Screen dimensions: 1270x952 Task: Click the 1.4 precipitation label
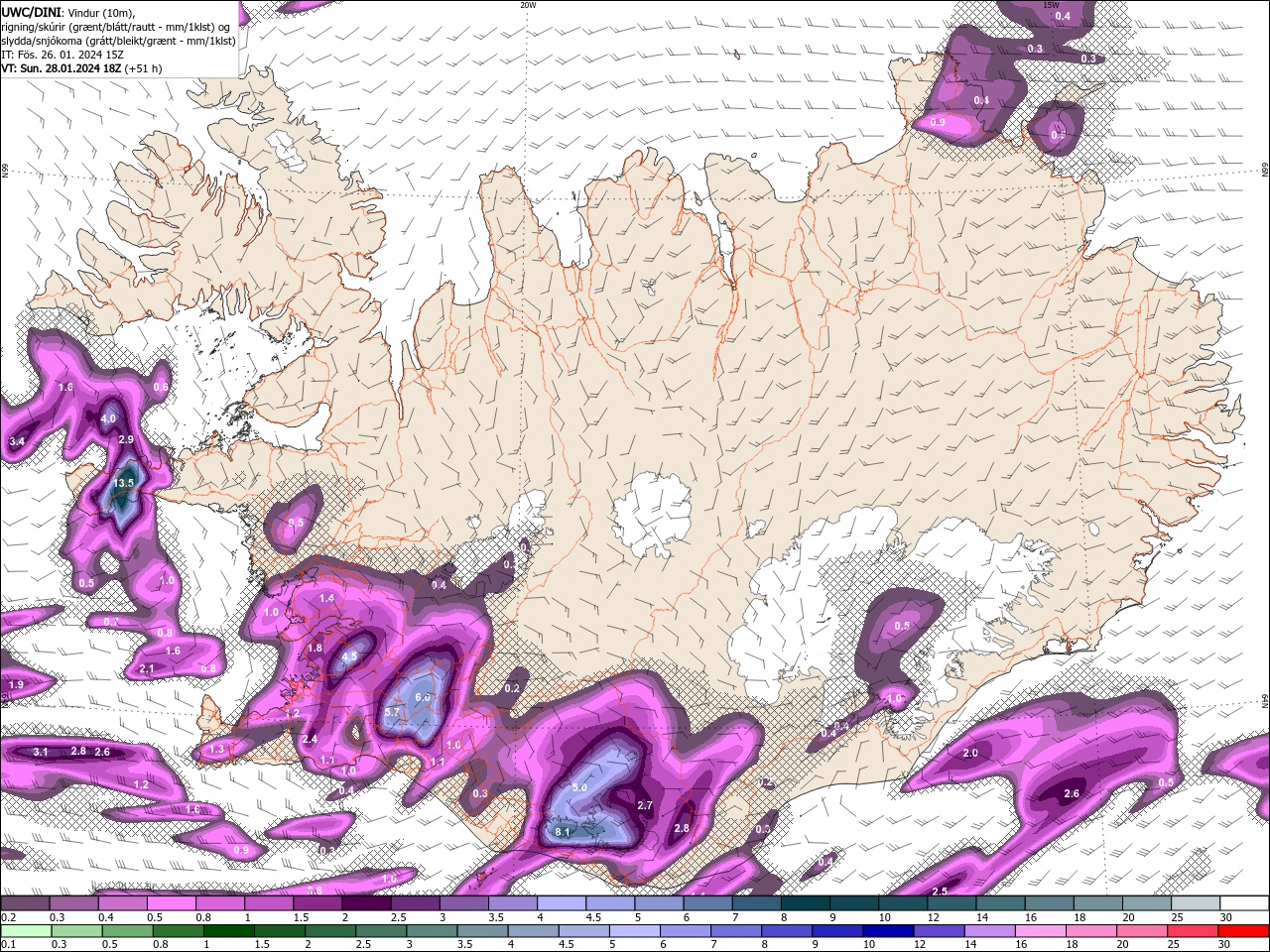coord(326,599)
